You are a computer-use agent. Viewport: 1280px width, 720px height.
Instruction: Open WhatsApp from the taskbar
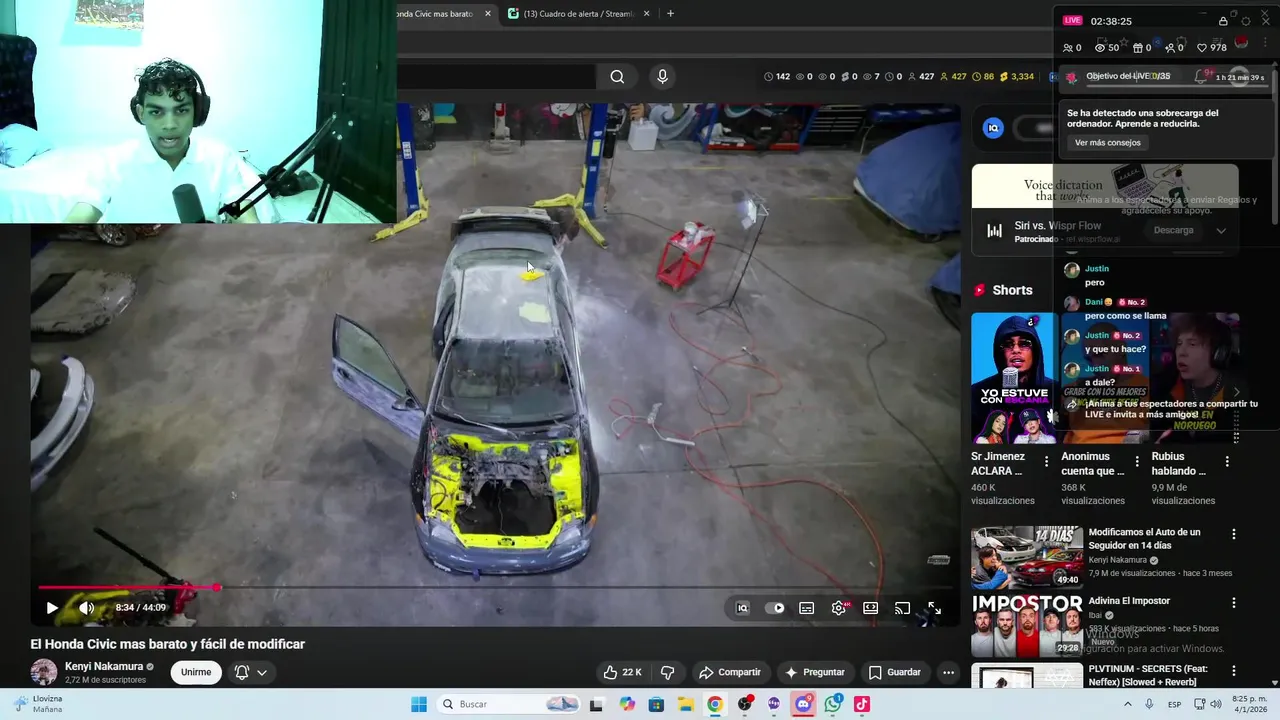(833, 704)
